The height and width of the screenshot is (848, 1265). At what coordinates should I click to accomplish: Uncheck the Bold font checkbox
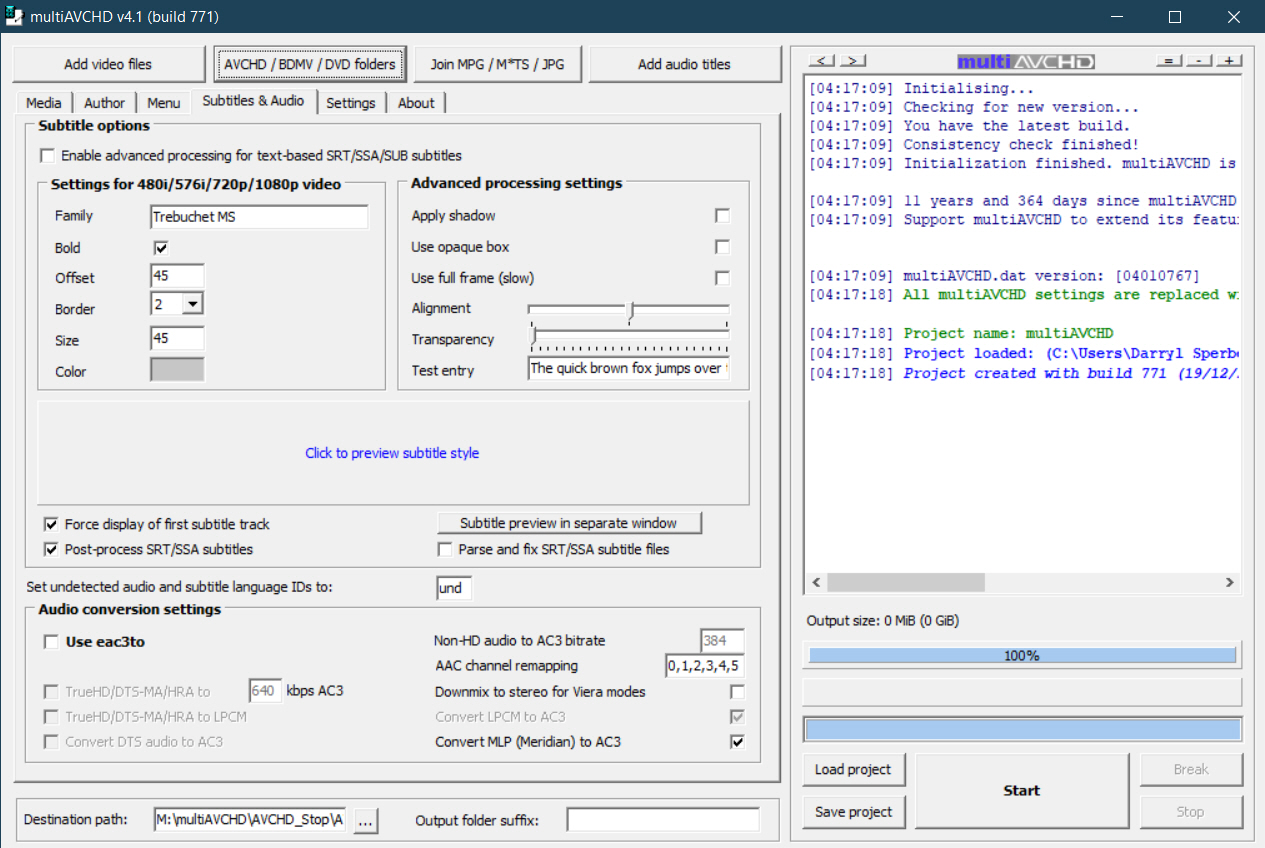pyautogui.click(x=161, y=248)
